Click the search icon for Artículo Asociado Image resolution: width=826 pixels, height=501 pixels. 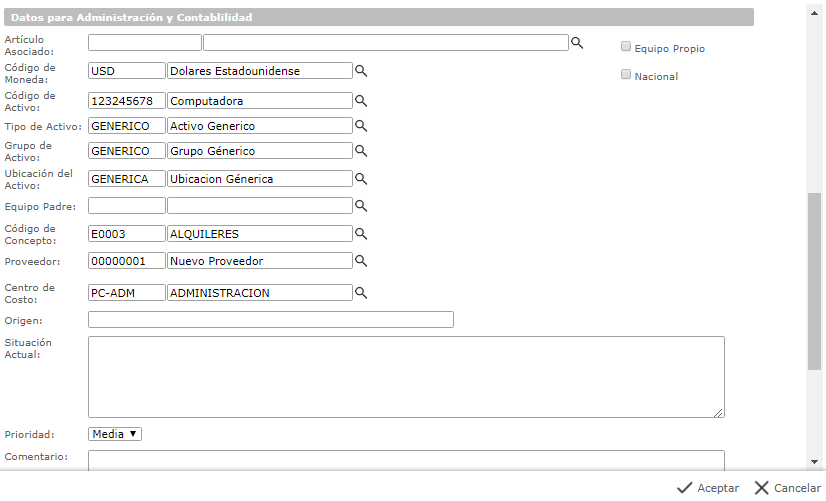577,42
